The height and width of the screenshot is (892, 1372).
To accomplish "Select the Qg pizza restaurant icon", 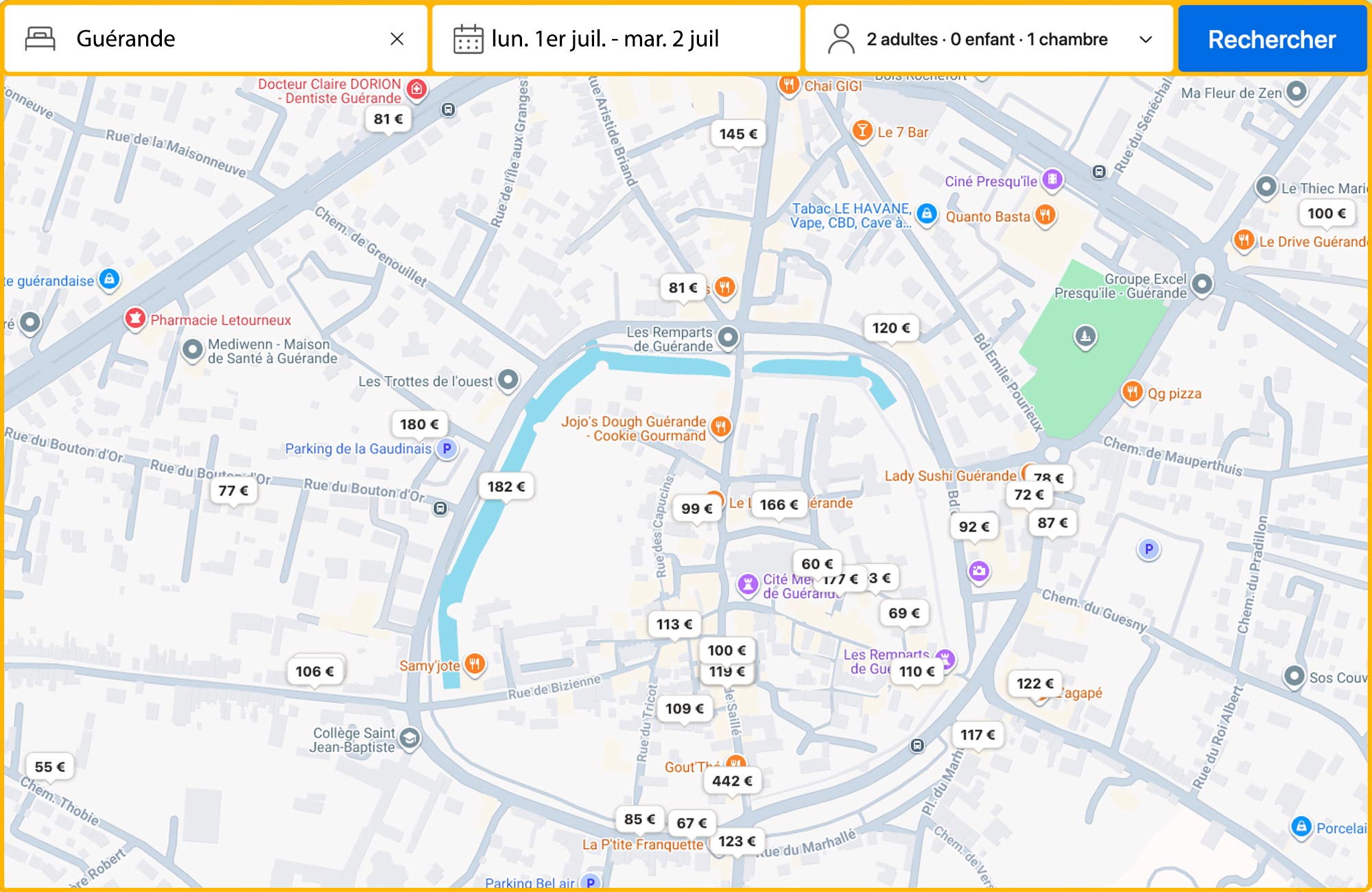I will coord(1132,392).
